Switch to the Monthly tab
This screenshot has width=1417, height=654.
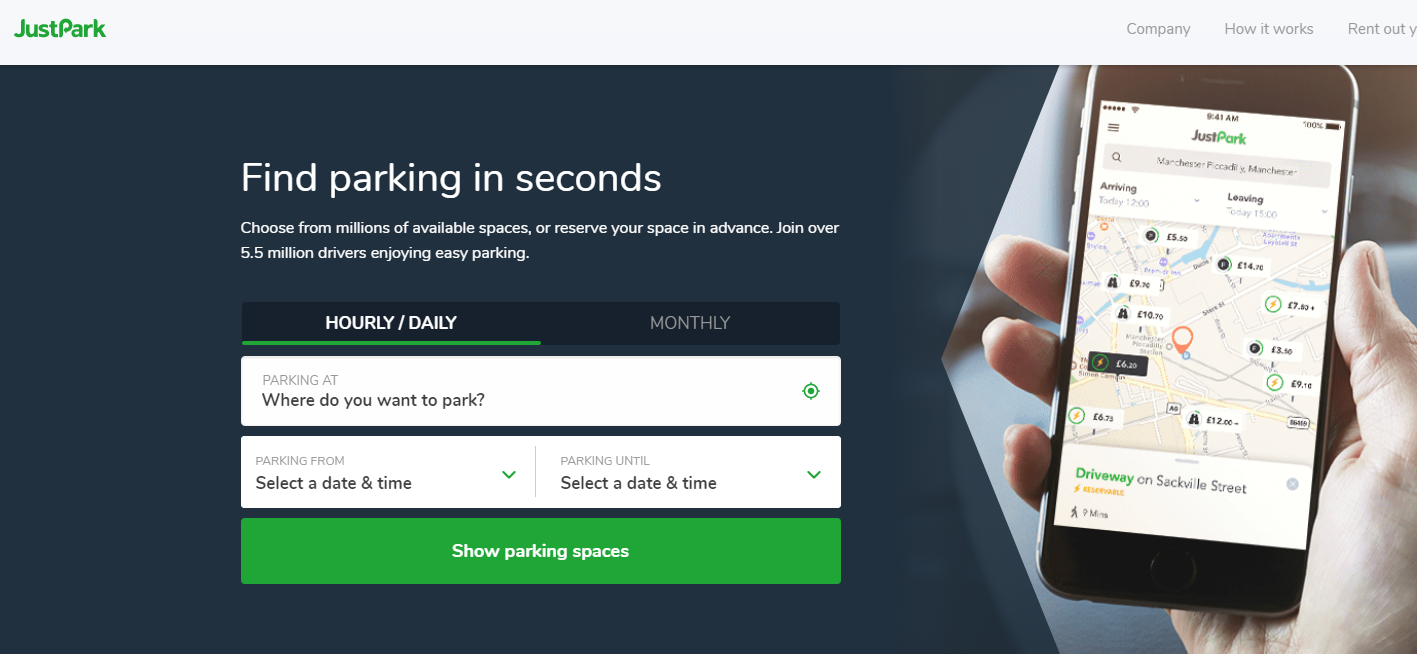(690, 323)
